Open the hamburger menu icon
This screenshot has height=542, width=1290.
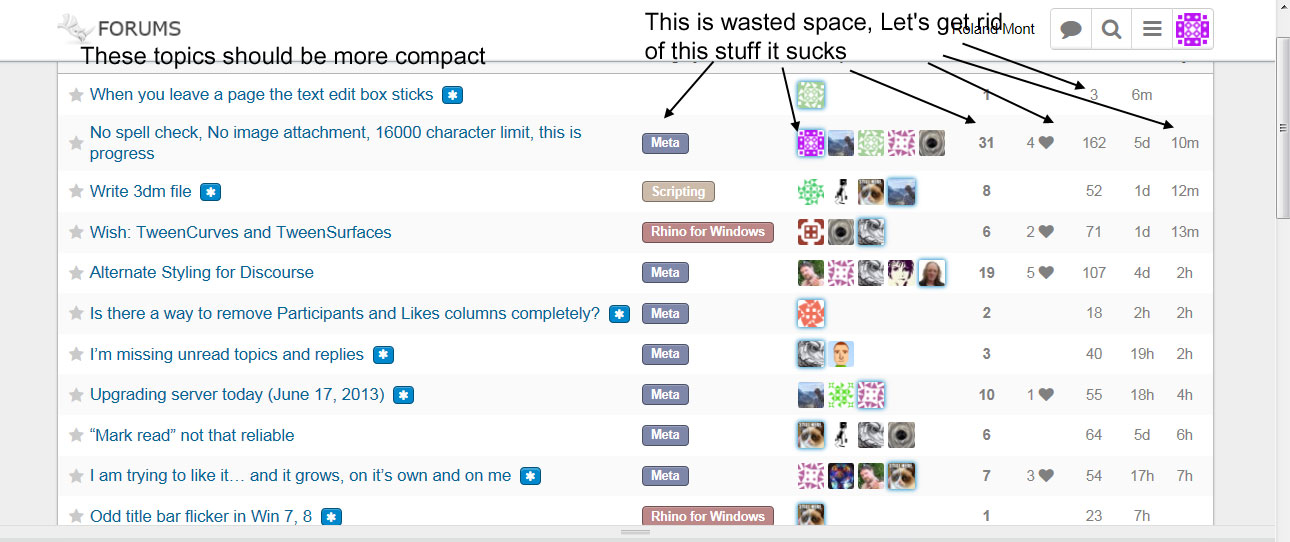tap(1152, 29)
